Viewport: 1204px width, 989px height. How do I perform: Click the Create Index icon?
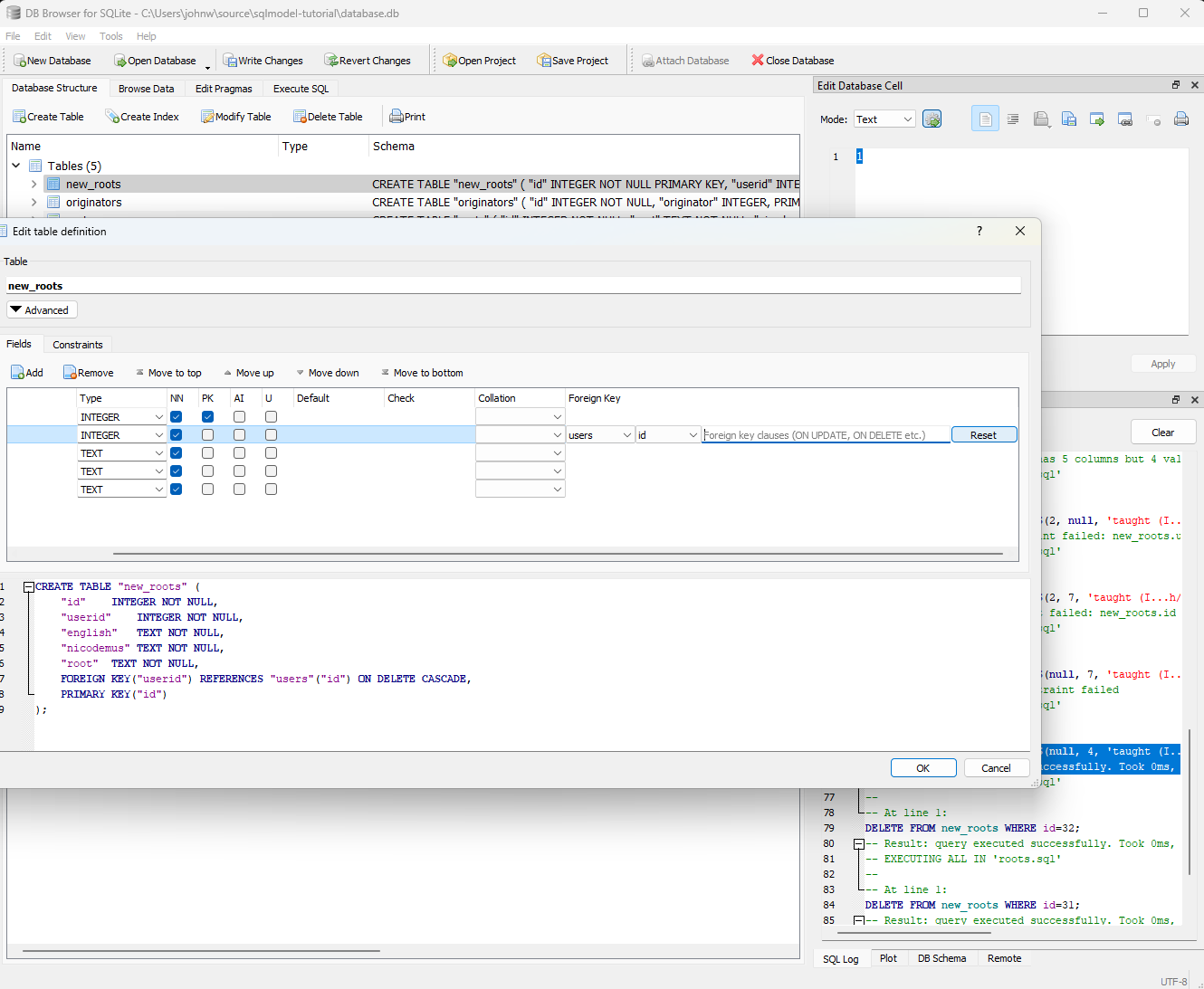tap(112, 117)
